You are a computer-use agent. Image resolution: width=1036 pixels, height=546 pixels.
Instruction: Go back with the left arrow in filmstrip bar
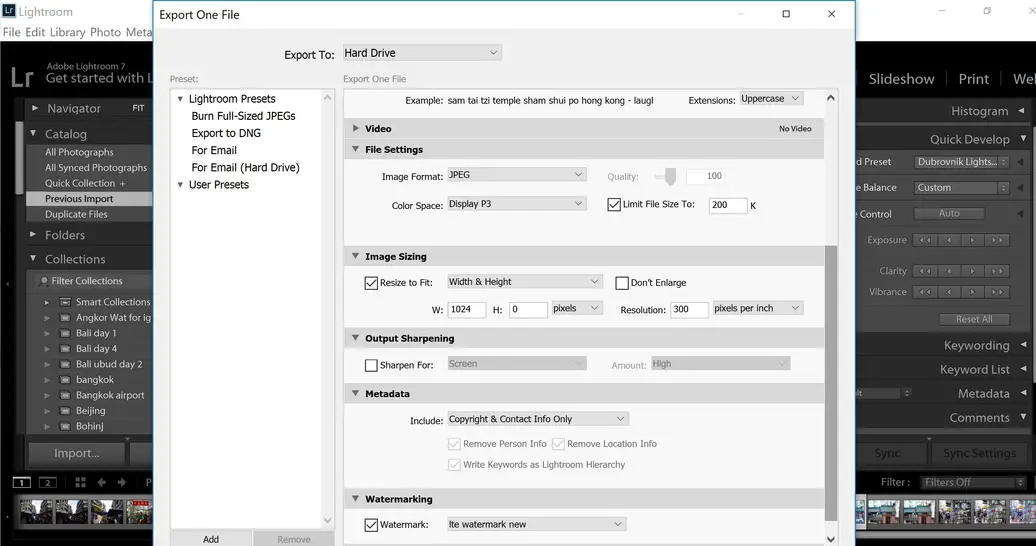pos(102,483)
